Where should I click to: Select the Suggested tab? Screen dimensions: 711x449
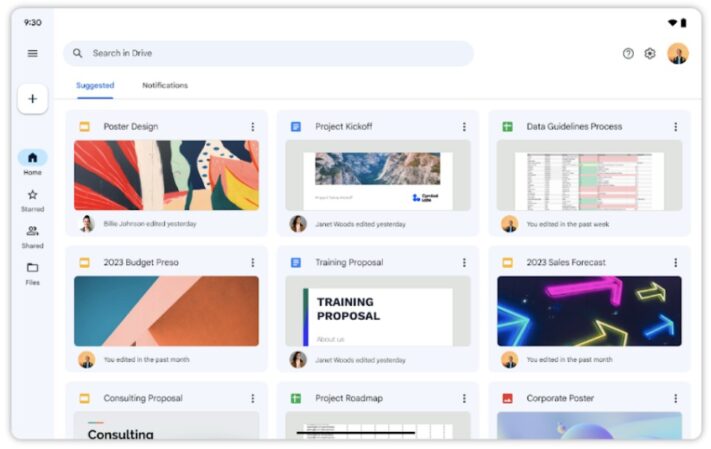point(95,85)
